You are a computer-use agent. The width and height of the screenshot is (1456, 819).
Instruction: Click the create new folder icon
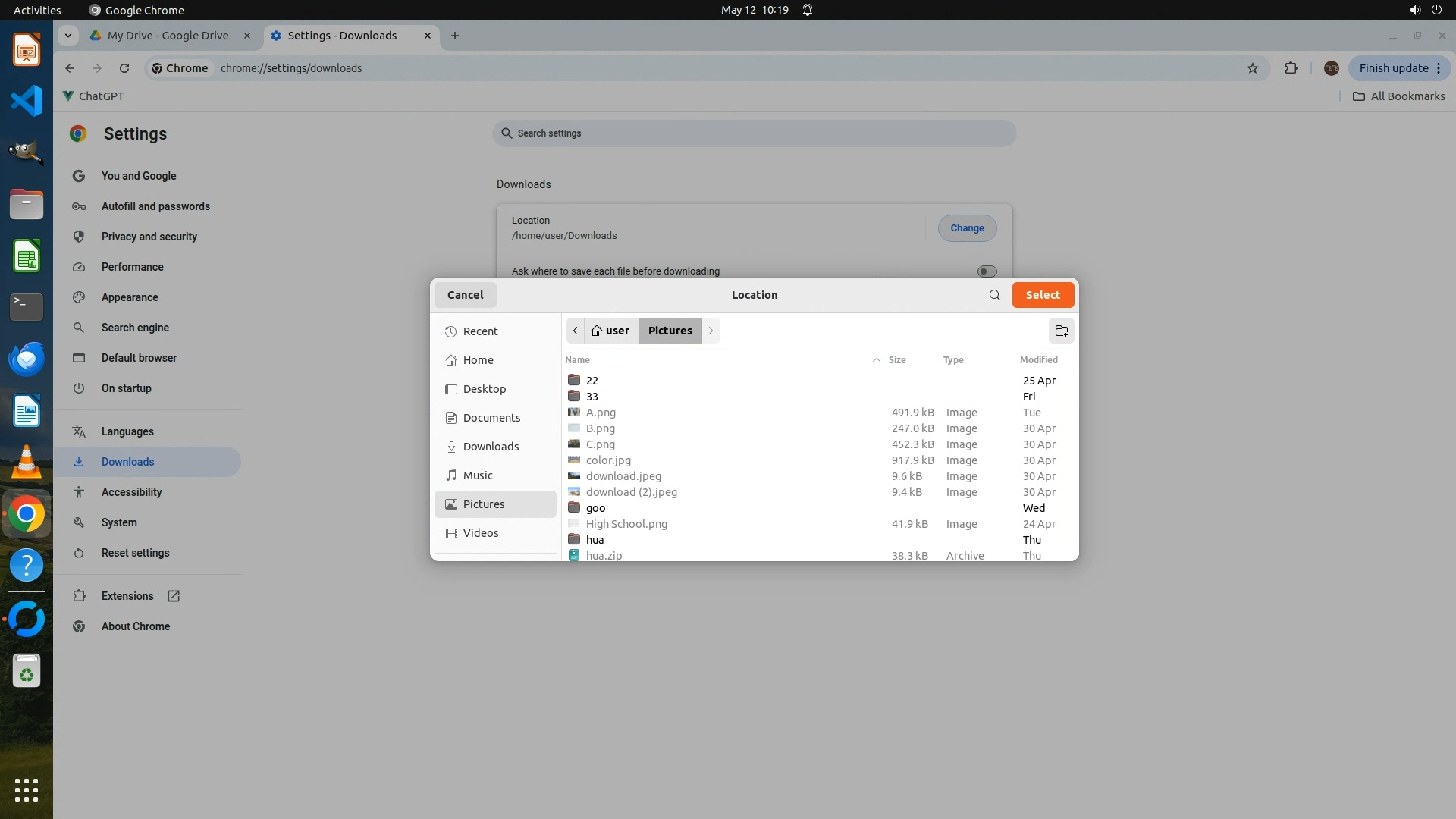[1061, 331]
